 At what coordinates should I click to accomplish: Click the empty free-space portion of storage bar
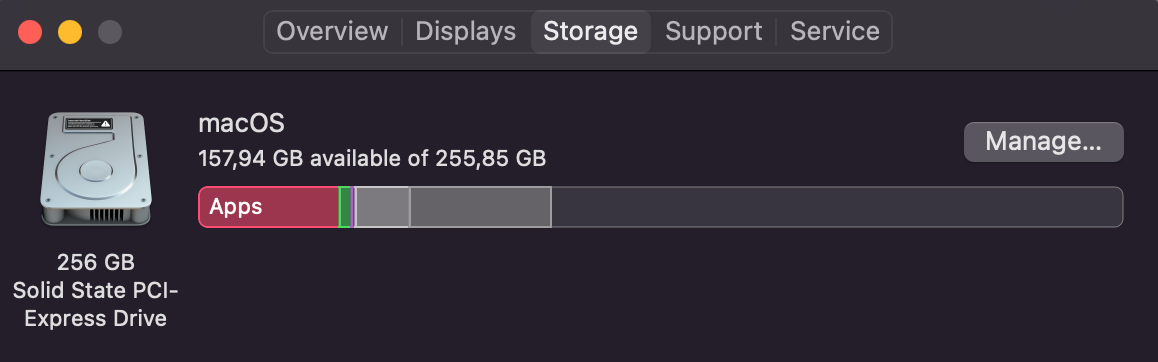(x=837, y=207)
